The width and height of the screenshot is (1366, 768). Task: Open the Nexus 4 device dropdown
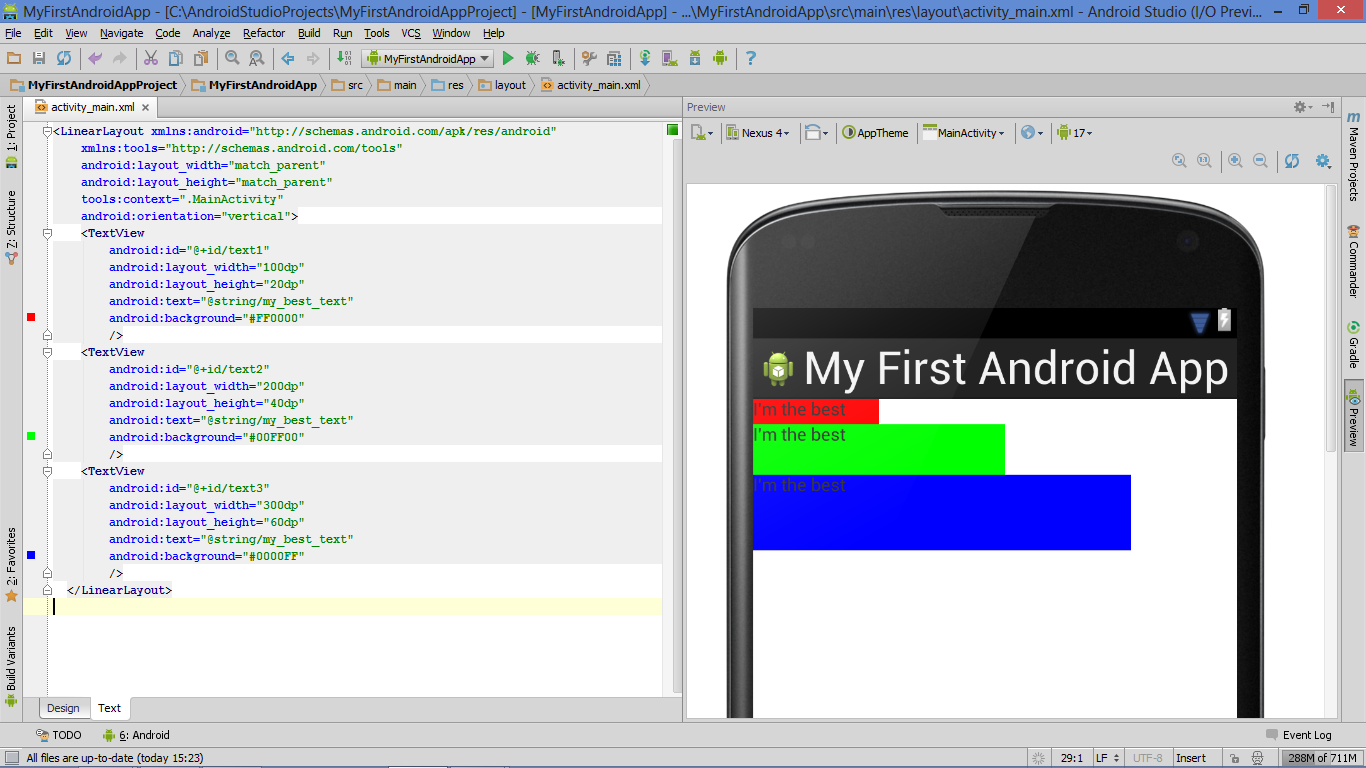pos(757,133)
